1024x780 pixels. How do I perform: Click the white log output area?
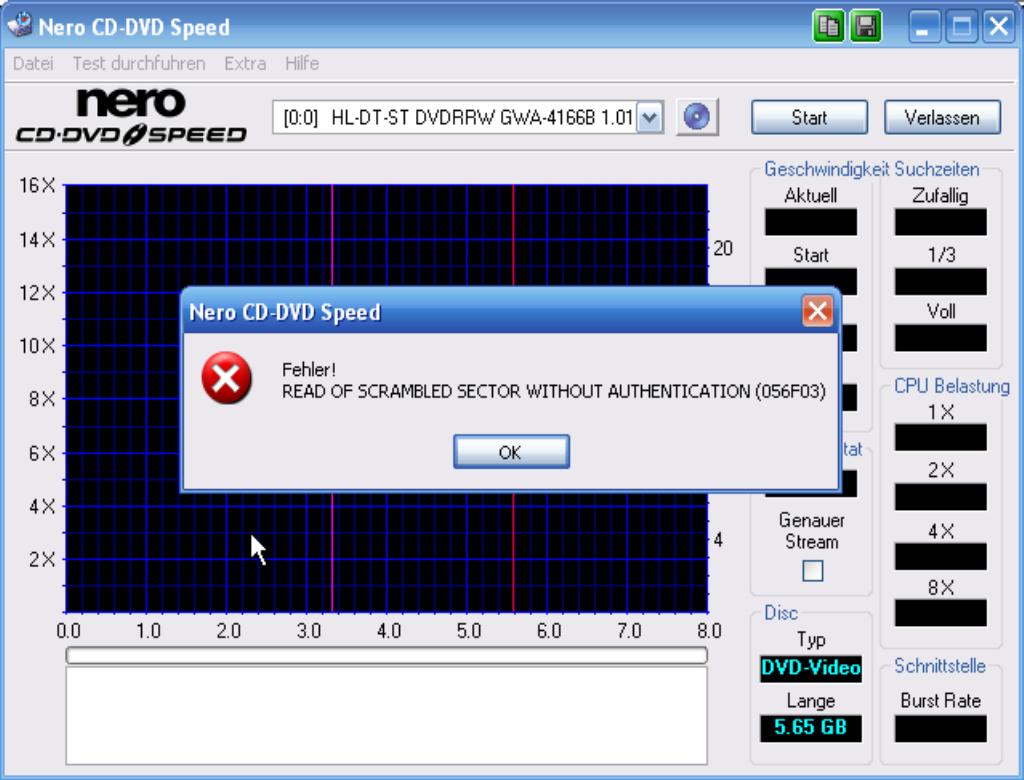(387, 715)
